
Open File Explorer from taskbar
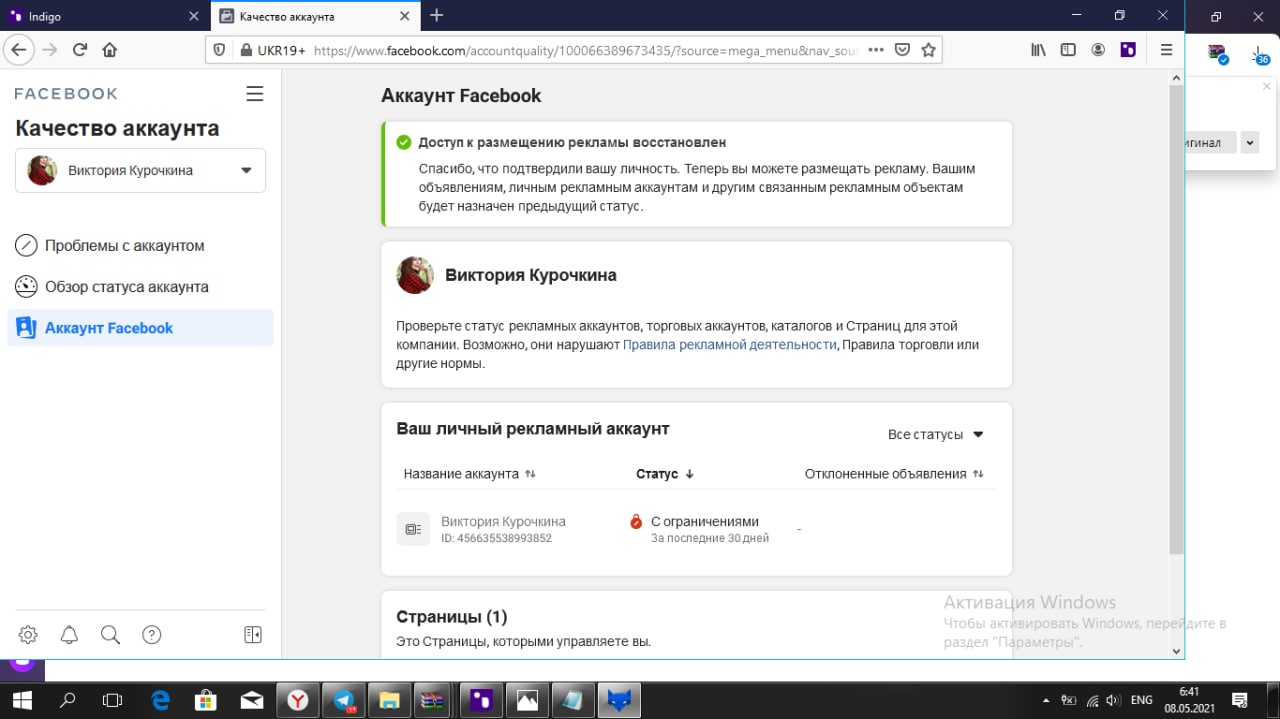[x=389, y=699]
